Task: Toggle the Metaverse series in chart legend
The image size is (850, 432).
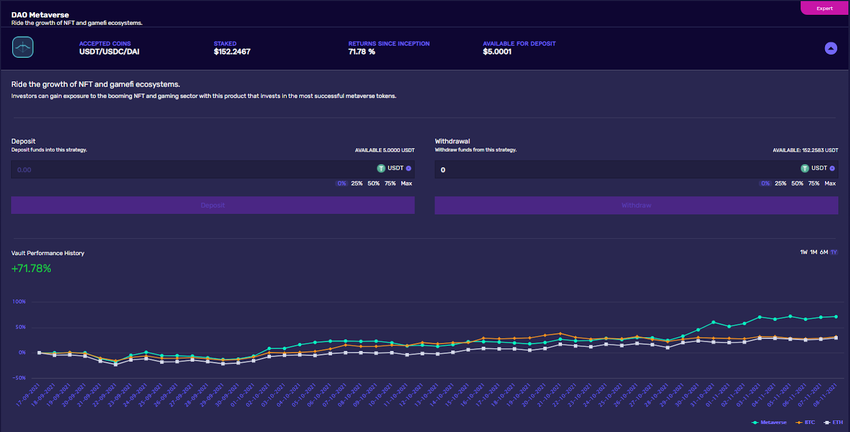Action: pos(771,422)
